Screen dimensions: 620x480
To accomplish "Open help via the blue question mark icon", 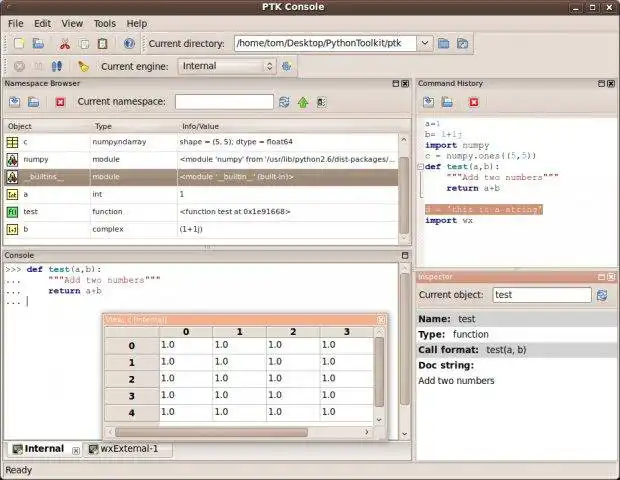I will coord(129,43).
